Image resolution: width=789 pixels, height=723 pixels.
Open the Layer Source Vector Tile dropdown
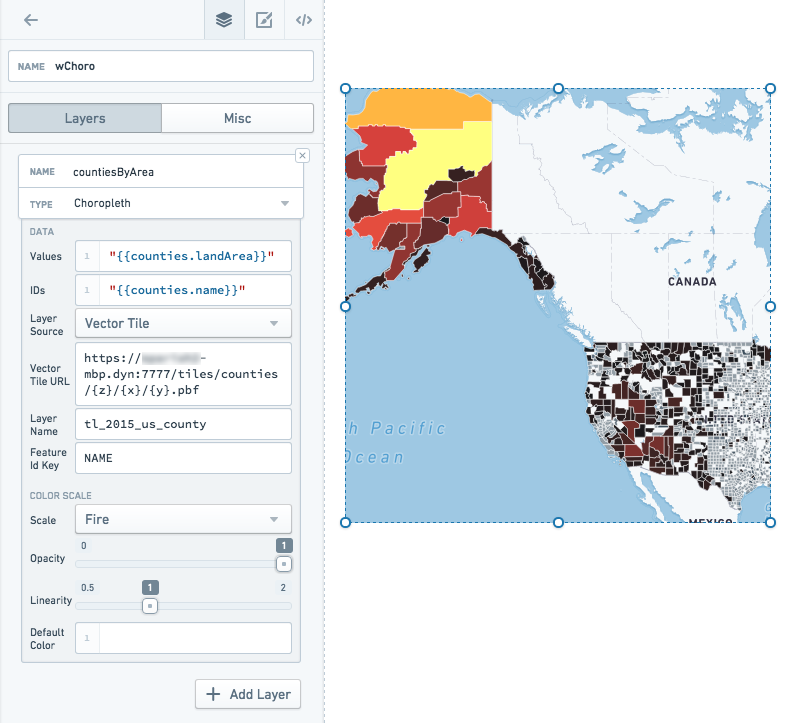click(183, 323)
